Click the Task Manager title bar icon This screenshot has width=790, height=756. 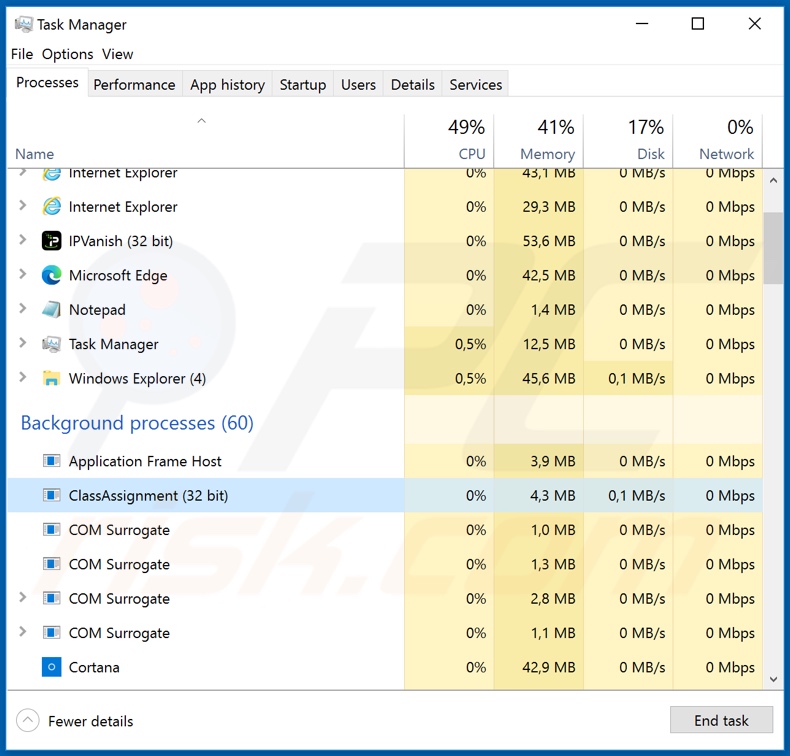tap(23, 24)
